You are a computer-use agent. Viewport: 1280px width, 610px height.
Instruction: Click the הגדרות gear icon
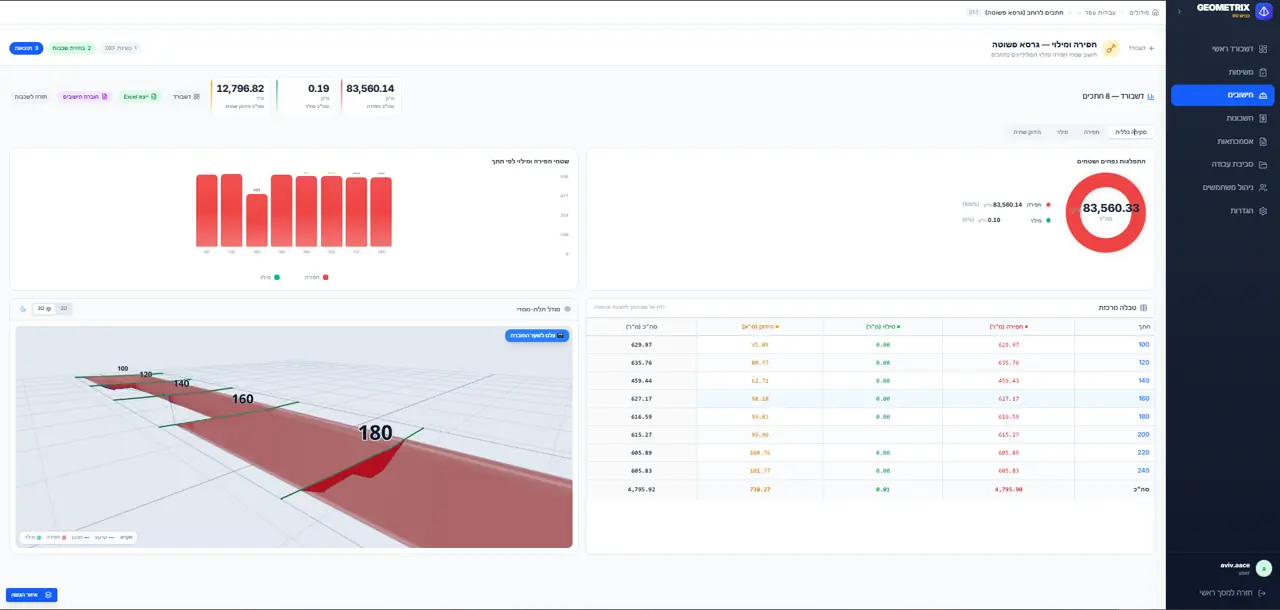pos(1263,211)
